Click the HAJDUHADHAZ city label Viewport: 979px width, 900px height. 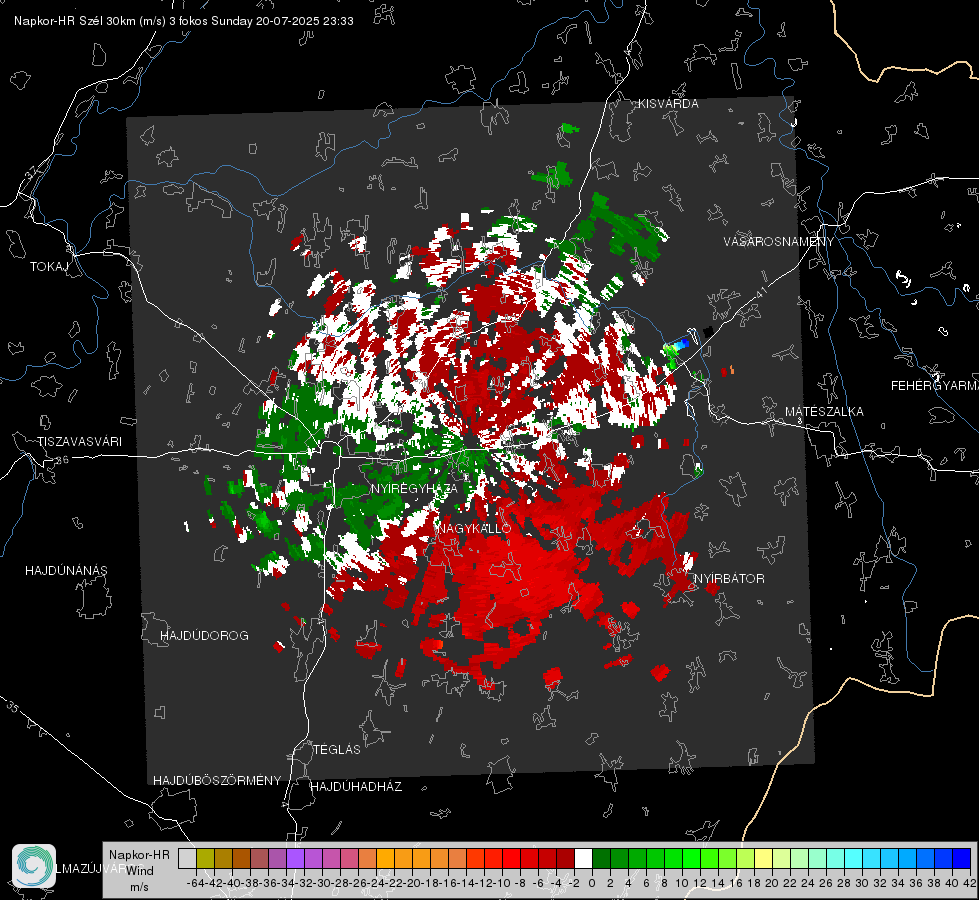point(356,787)
